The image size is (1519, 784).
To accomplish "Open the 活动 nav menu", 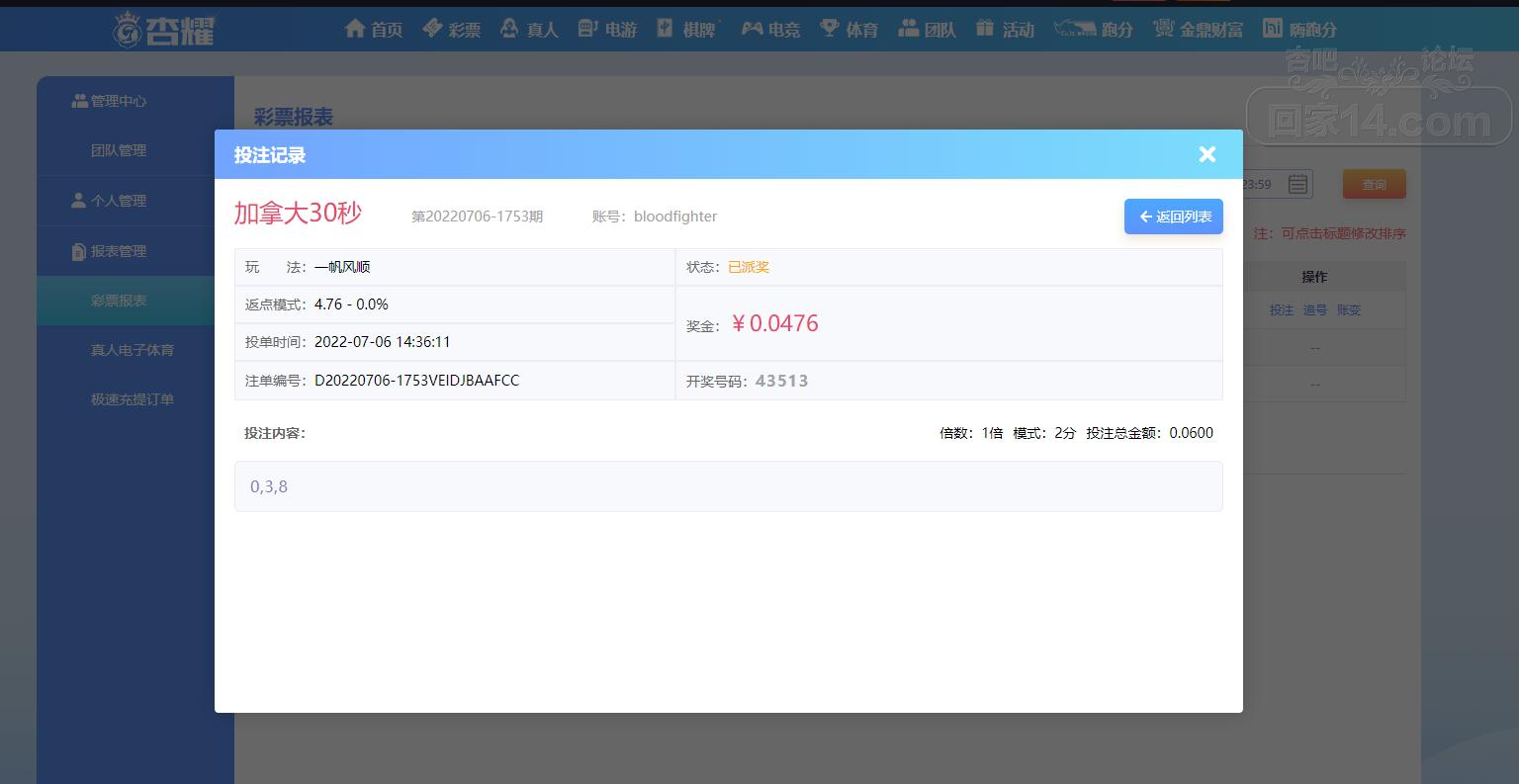I will pos(1005,29).
